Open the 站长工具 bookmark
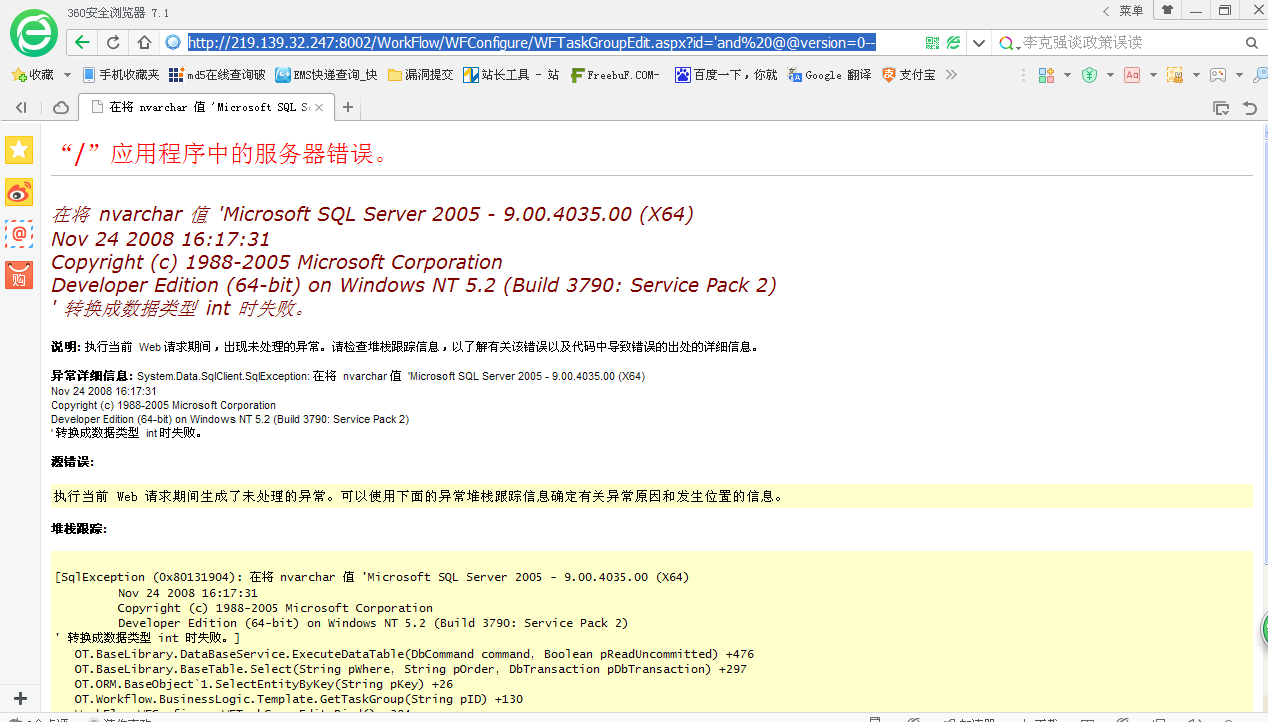 [x=511, y=75]
